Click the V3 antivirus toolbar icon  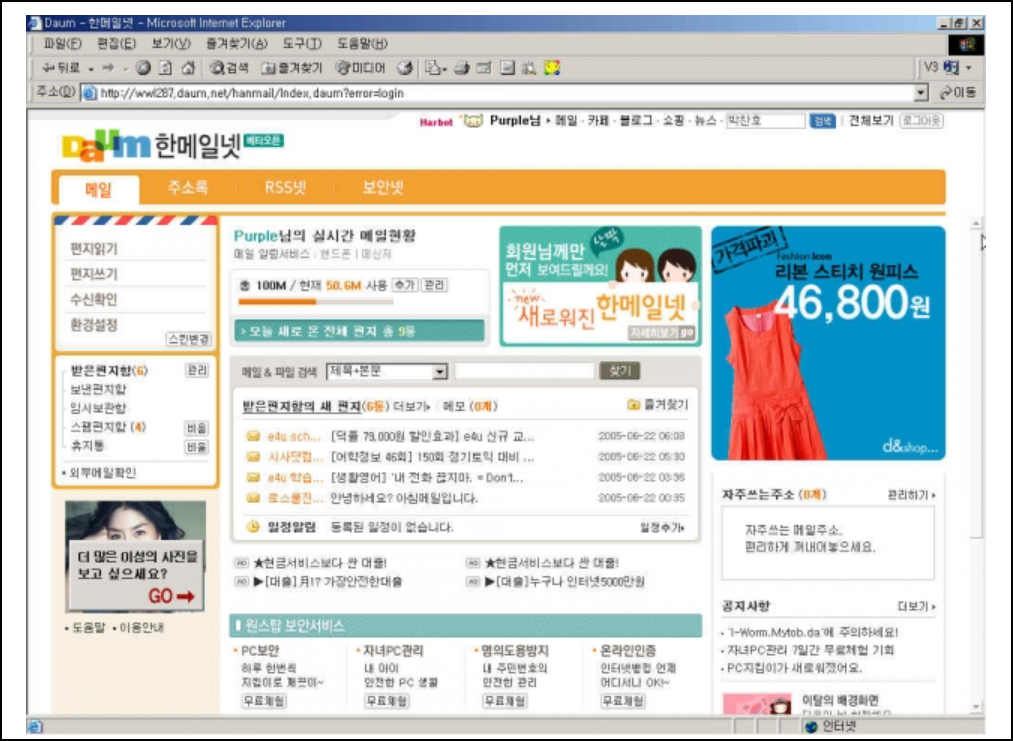click(950, 67)
